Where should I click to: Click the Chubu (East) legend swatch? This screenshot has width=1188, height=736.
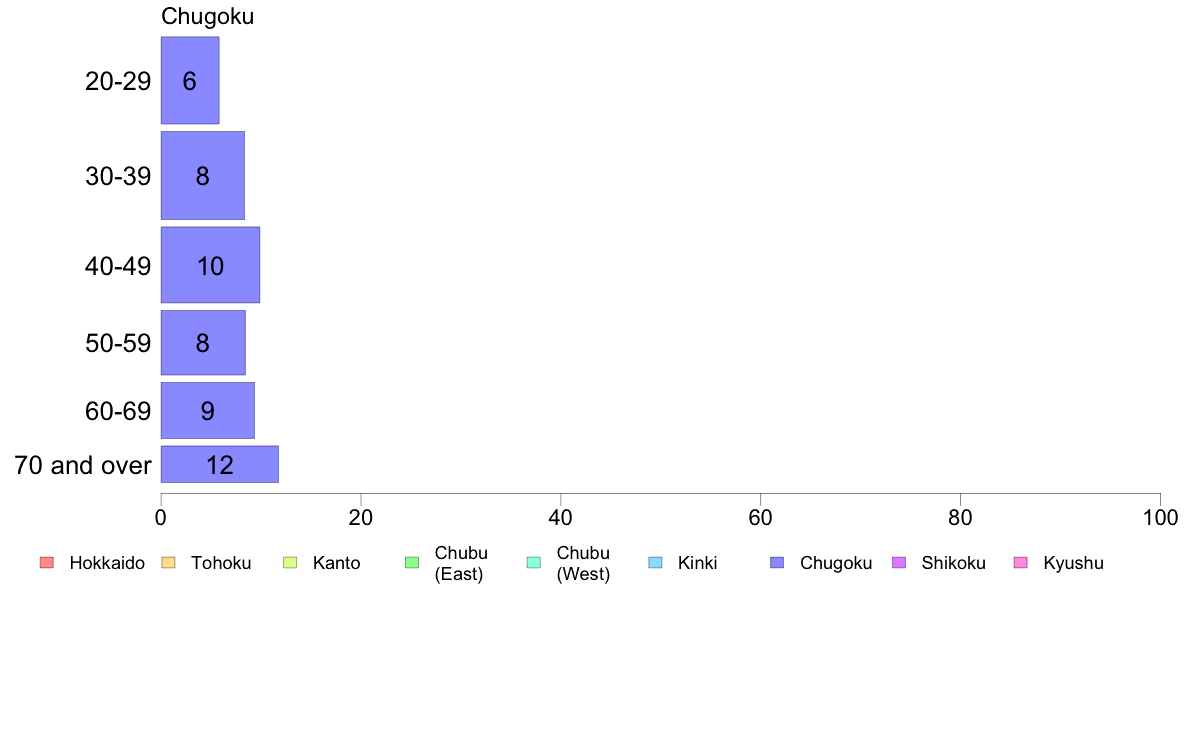point(412,562)
